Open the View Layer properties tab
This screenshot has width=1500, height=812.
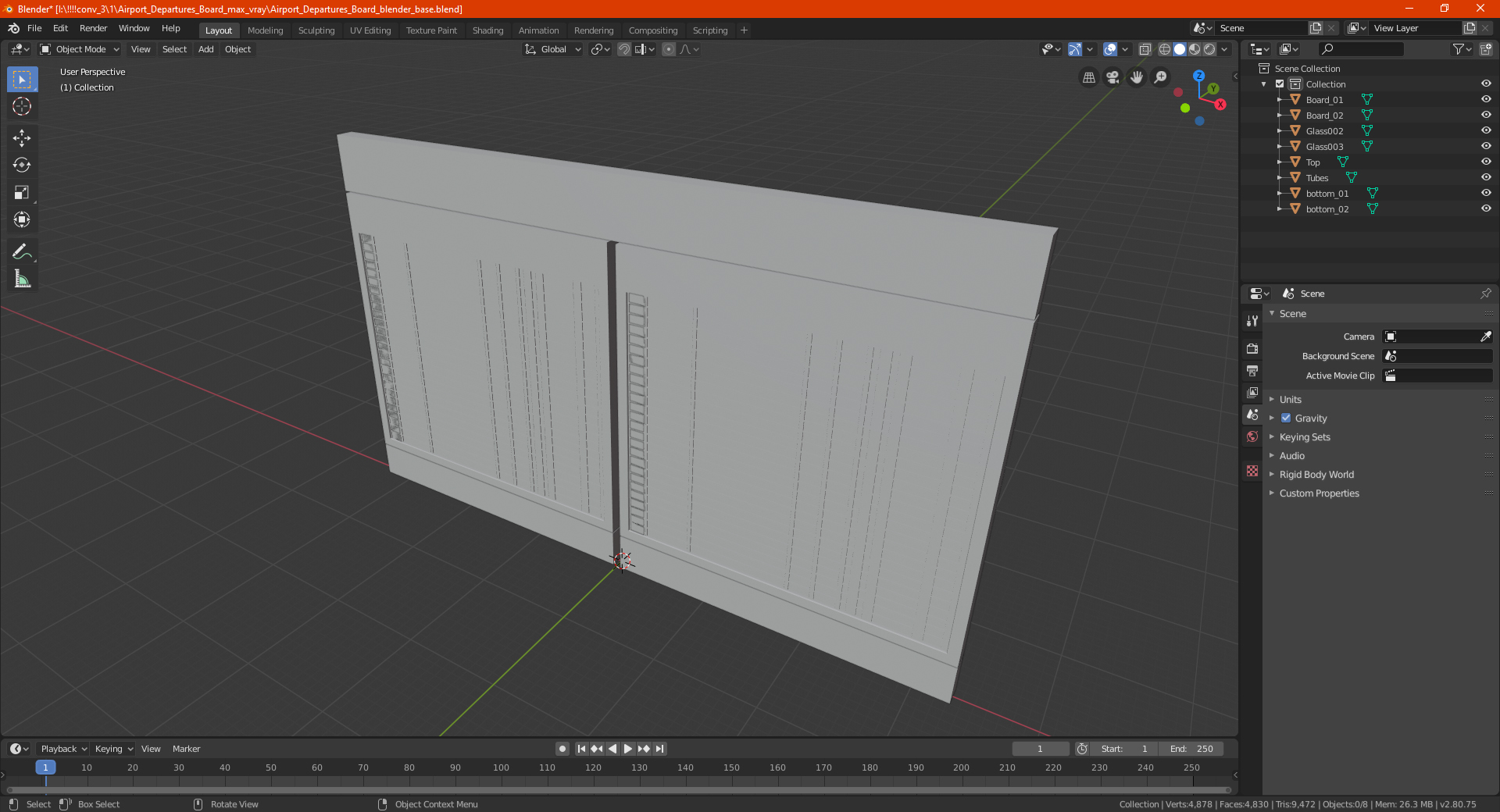click(1252, 392)
